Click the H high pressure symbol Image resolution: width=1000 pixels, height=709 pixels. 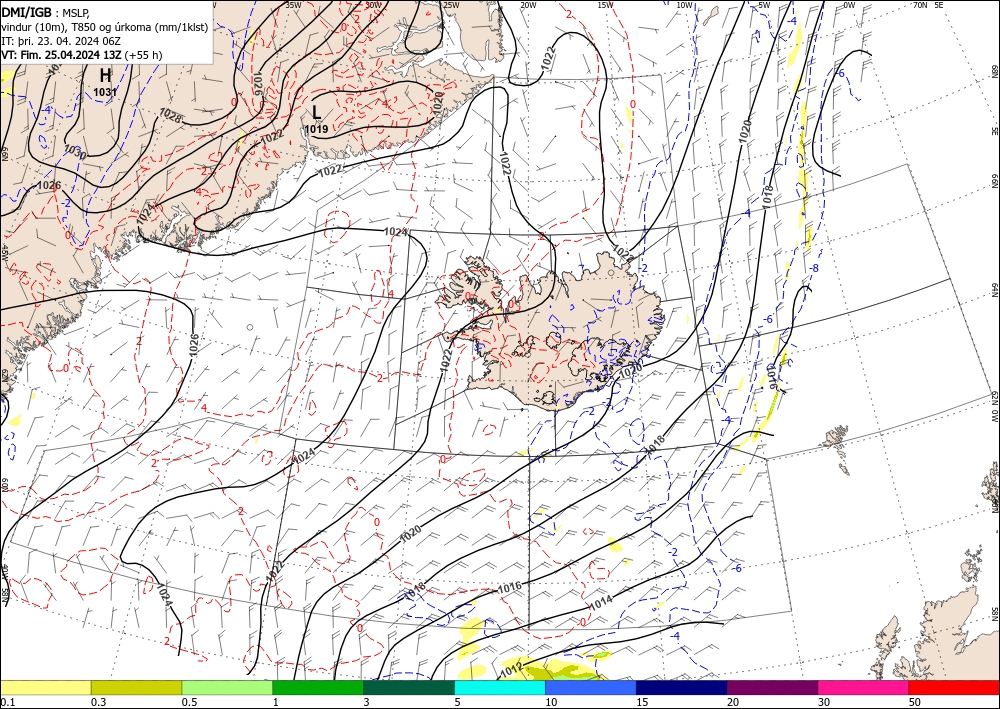(x=105, y=75)
